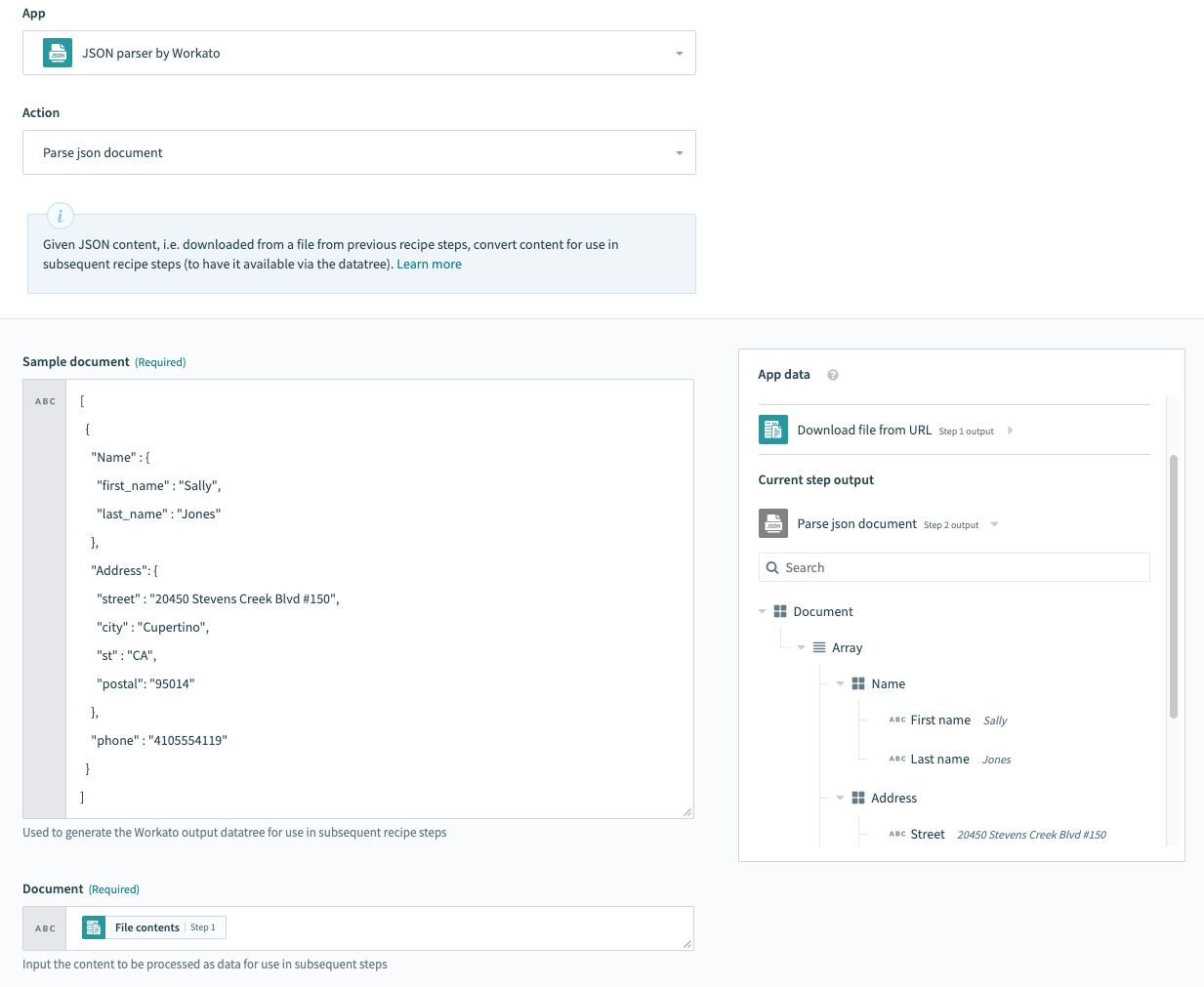1204x987 pixels.
Task: Select the Last name Jones datatree item
Action: coord(939,759)
